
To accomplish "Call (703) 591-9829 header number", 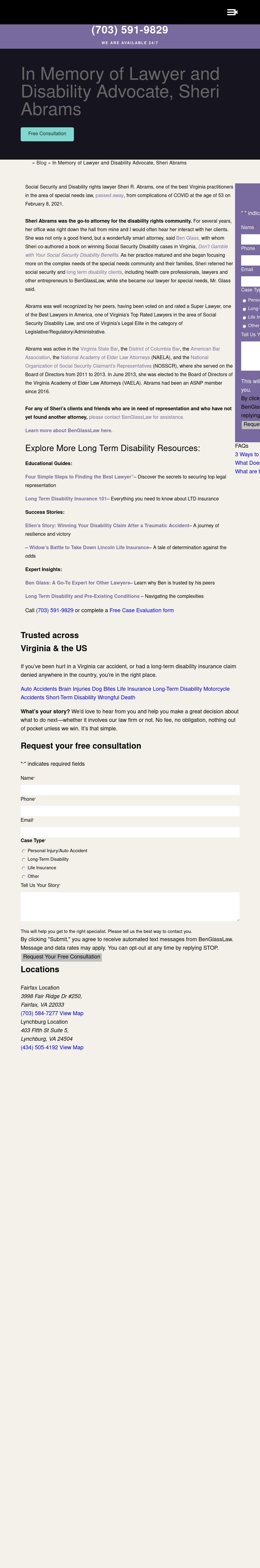I will tap(130, 30).
